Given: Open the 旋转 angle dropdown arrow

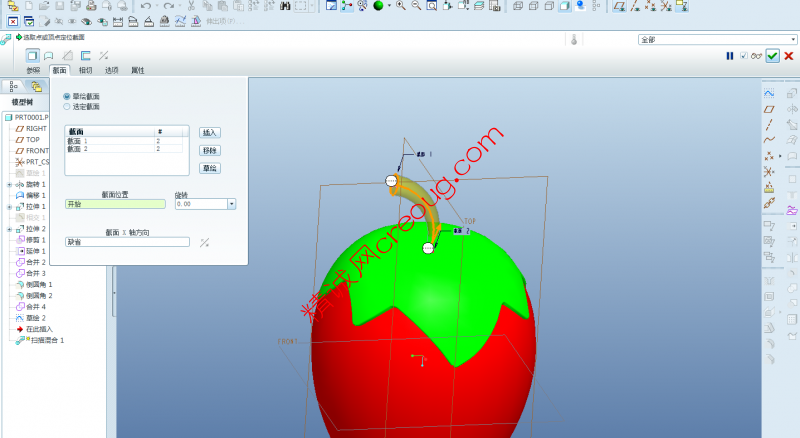Looking at the screenshot, I should [x=232, y=204].
